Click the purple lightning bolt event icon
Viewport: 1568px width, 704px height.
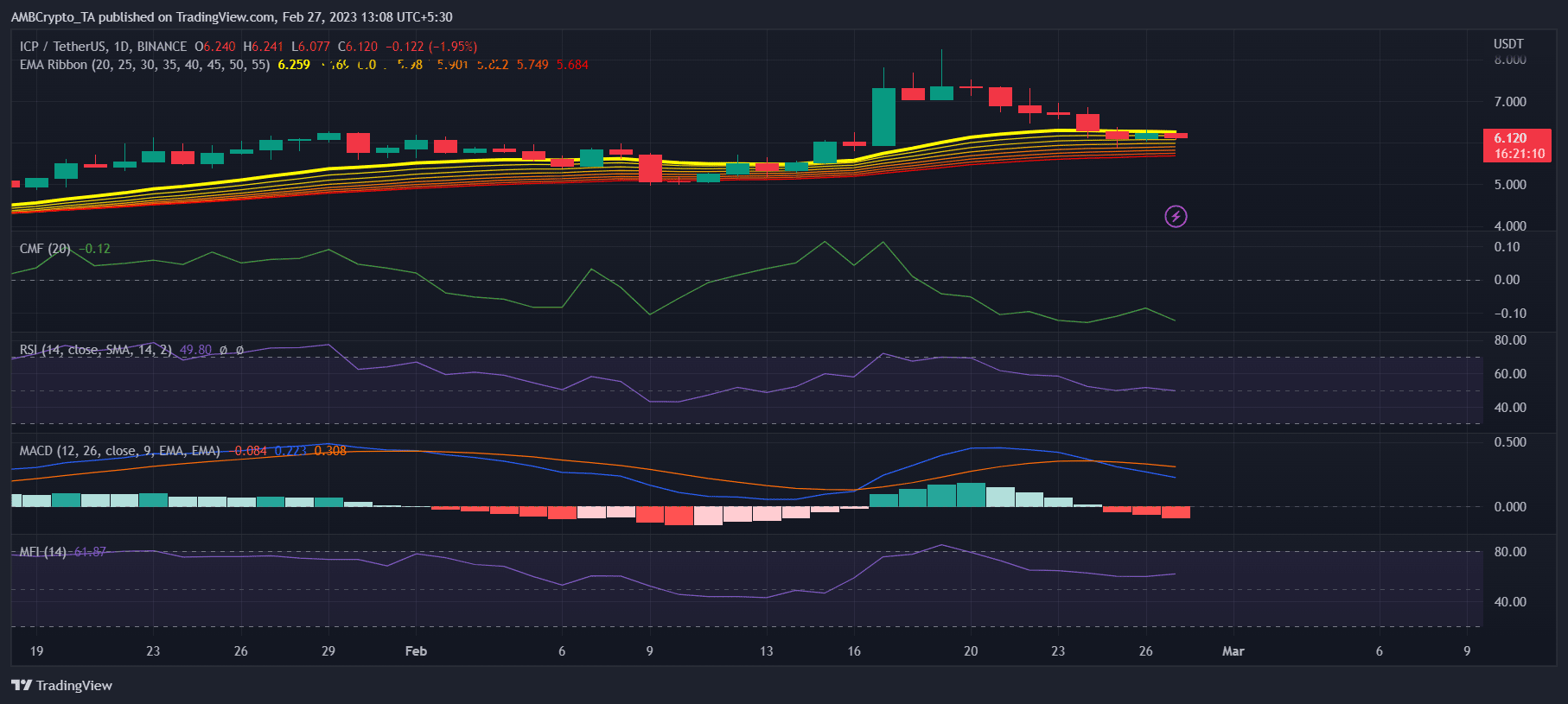click(x=1176, y=216)
